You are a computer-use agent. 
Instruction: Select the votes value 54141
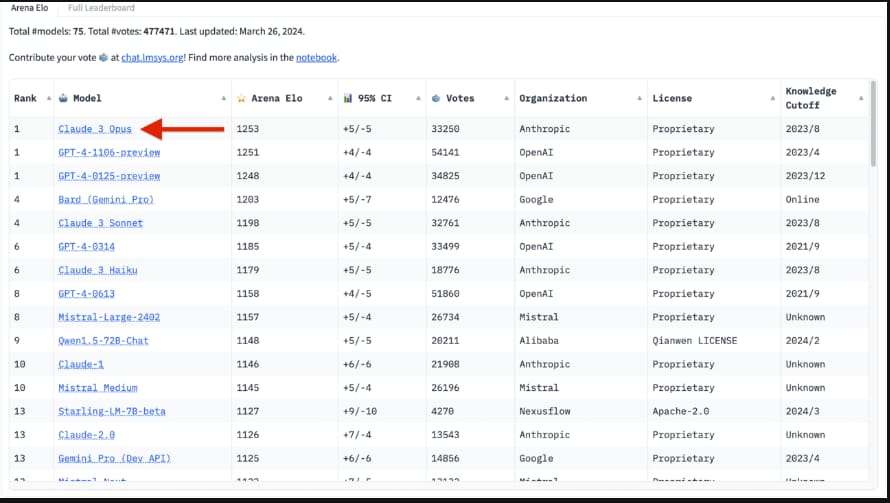(445, 152)
